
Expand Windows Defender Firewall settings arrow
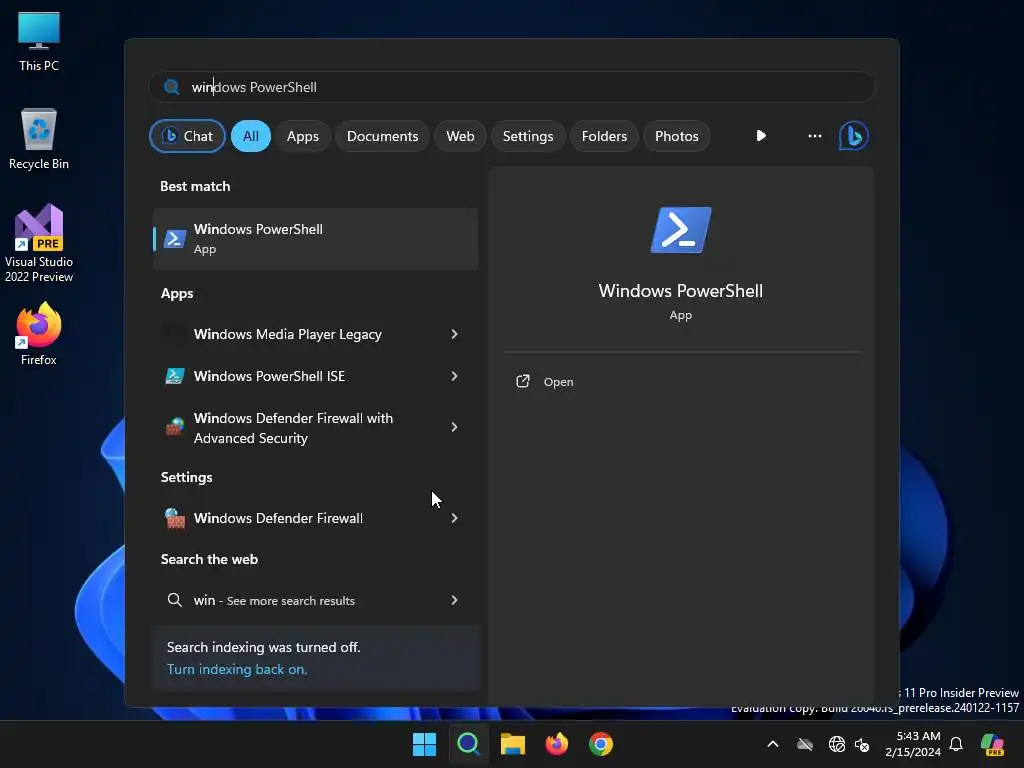pyautogui.click(x=455, y=518)
